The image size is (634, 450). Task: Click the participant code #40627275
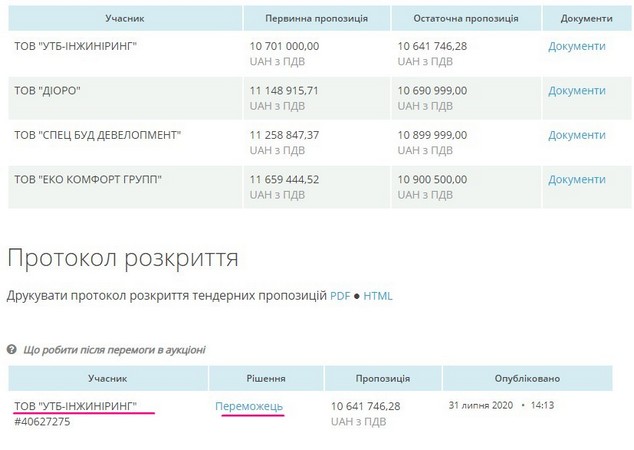click(40, 423)
